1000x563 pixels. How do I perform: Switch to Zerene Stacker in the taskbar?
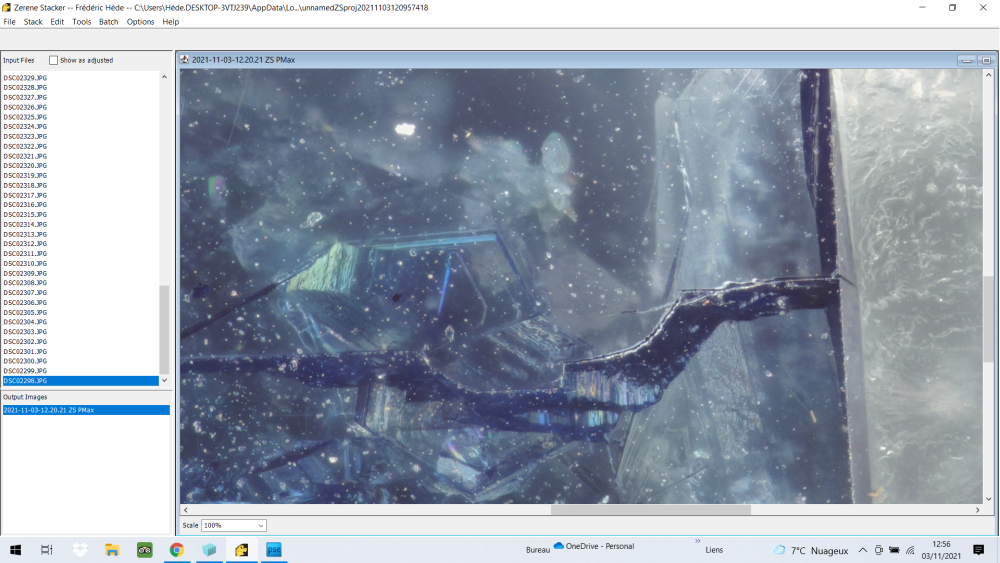coord(241,550)
